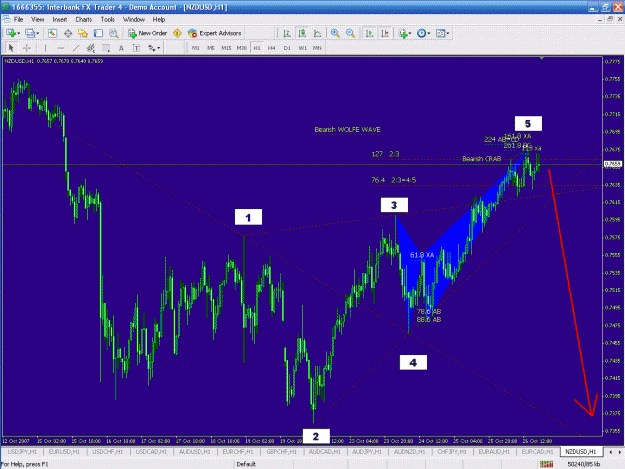
Task: Switch to the USDJPY,H1 chart tab
Action: [22, 451]
